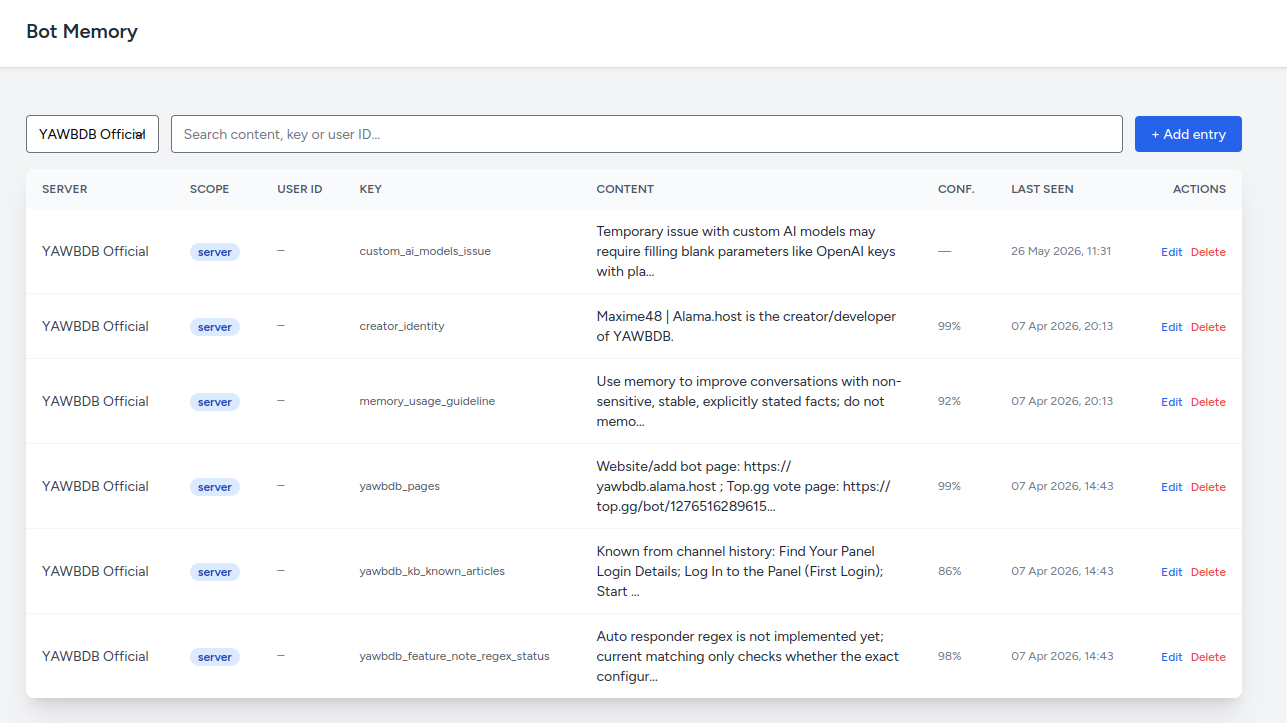Edit the yawbdb_kb_known_articles entry
The width and height of the screenshot is (1287, 723).
pos(1171,572)
